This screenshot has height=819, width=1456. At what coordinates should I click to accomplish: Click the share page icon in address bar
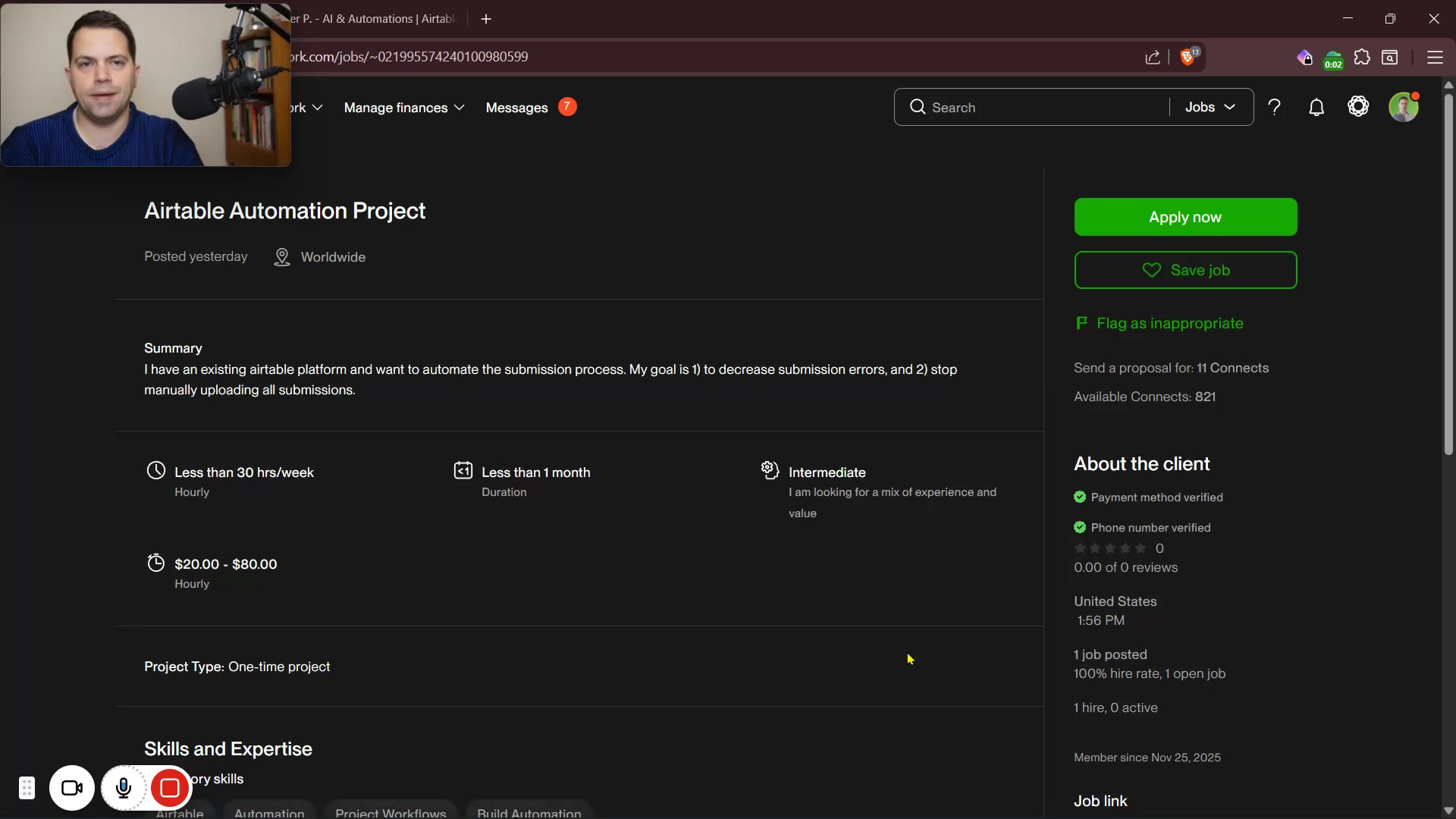pyautogui.click(x=1153, y=58)
